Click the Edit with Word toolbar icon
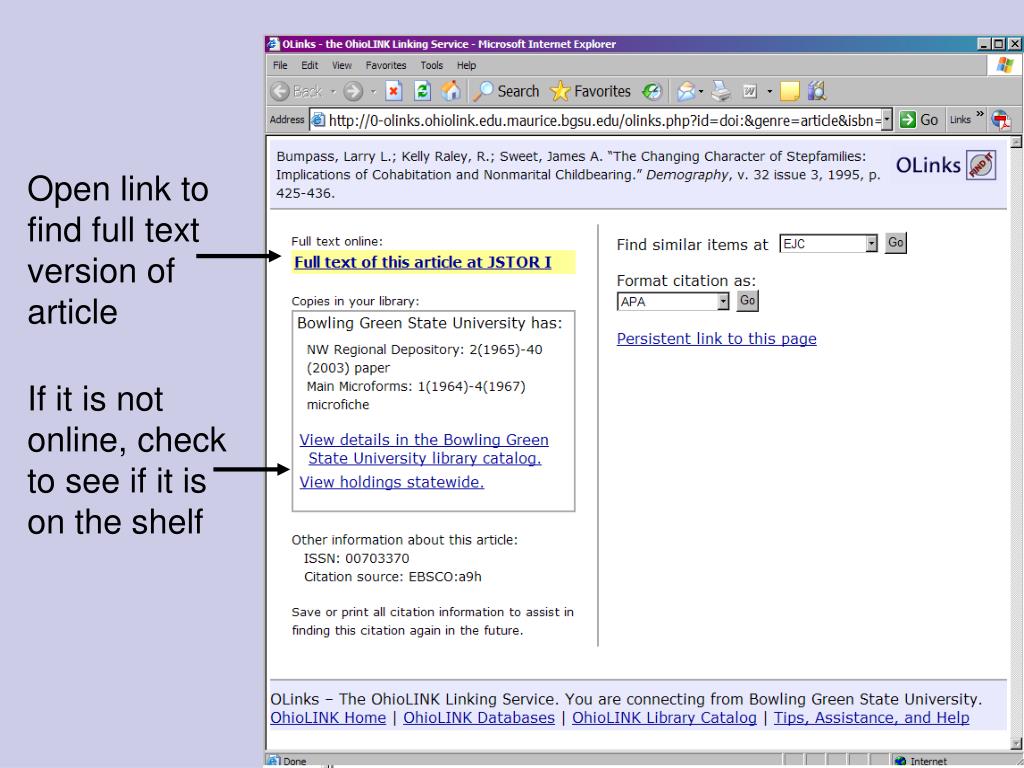 (x=750, y=91)
